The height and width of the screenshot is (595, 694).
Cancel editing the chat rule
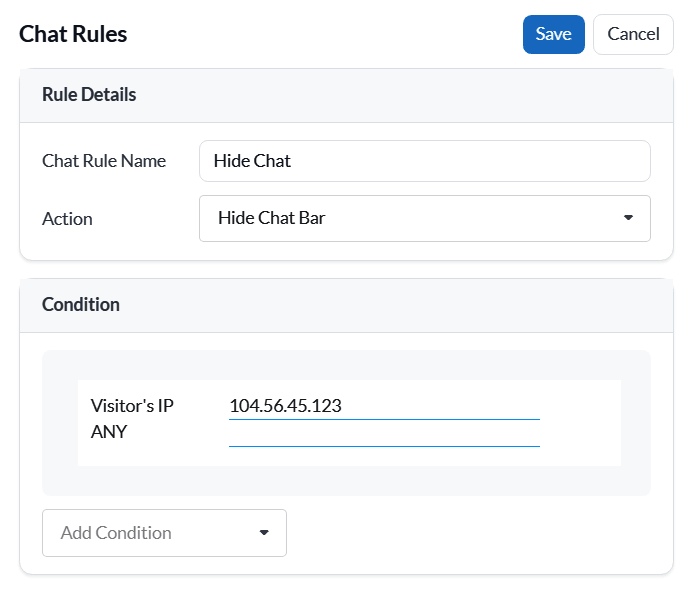(633, 35)
